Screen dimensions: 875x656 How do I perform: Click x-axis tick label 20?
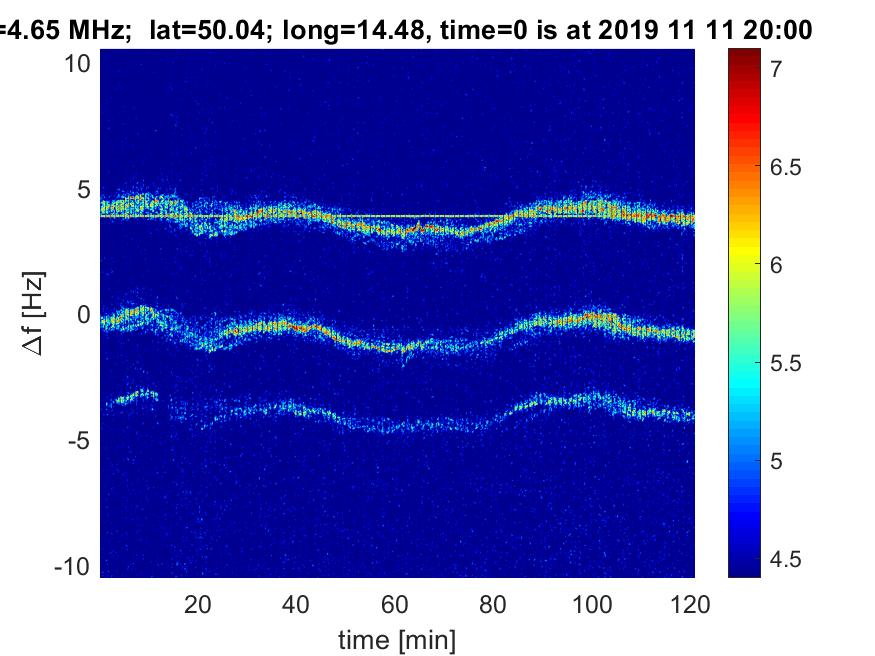(198, 604)
